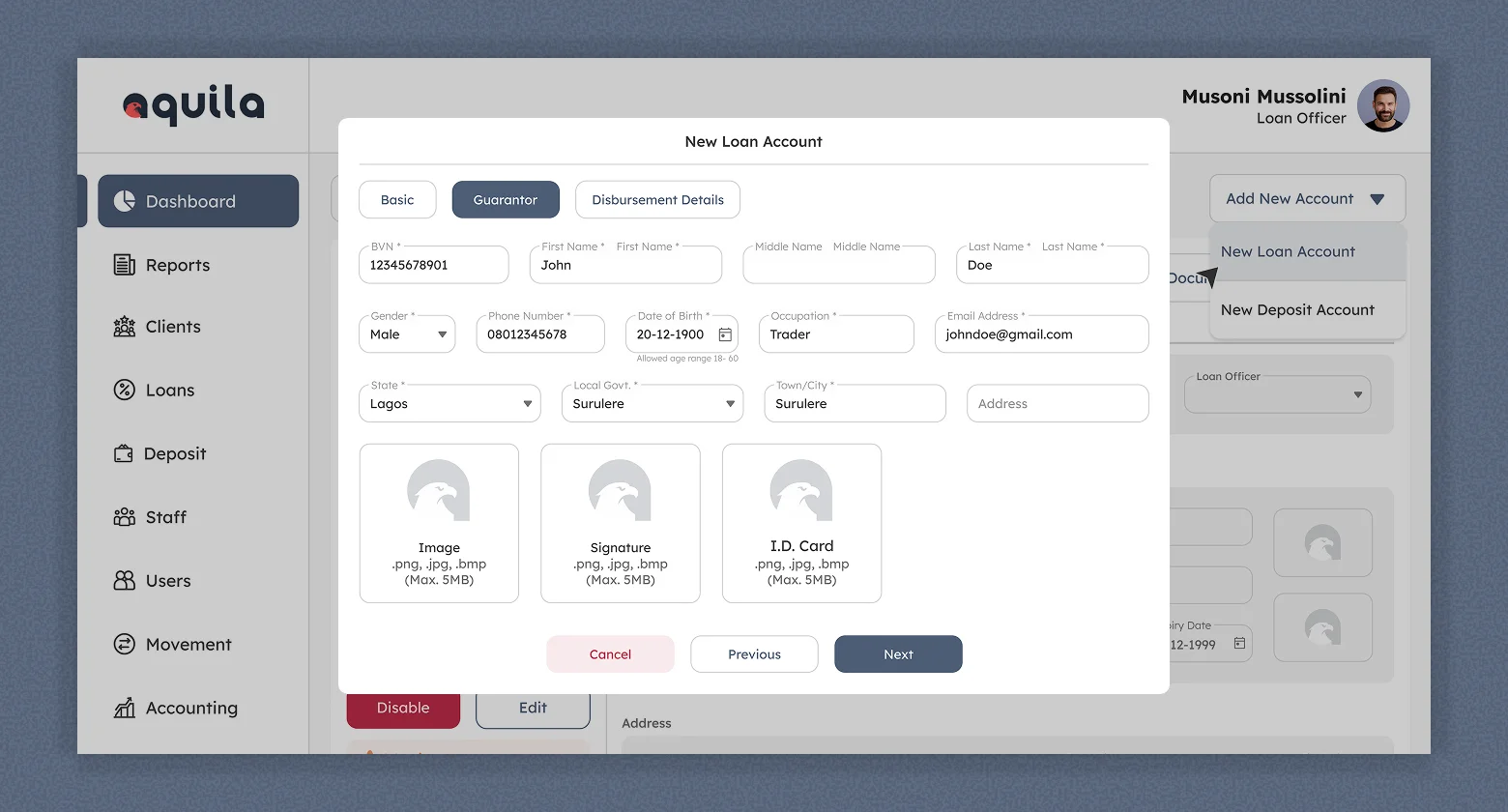Upload a file in Signature box
The width and height of the screenshot is (1508, 812).
(621, 523)
